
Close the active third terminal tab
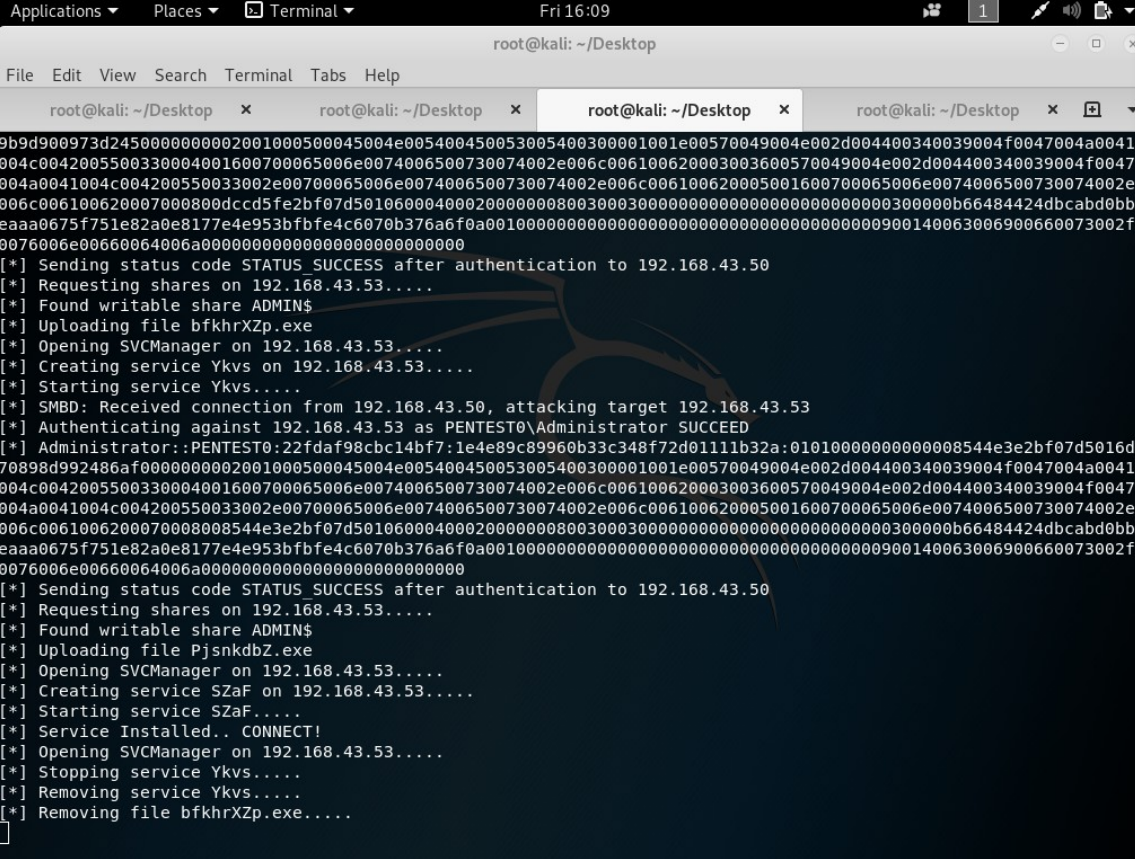784,109
